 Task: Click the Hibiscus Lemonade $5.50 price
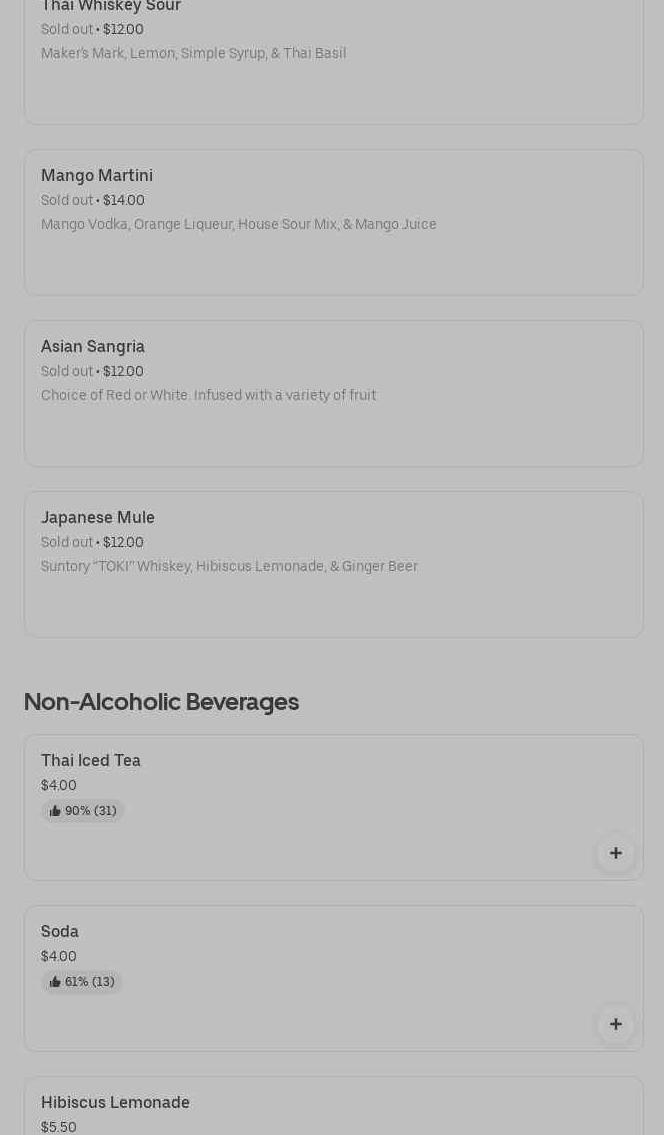pos(59,1127)
